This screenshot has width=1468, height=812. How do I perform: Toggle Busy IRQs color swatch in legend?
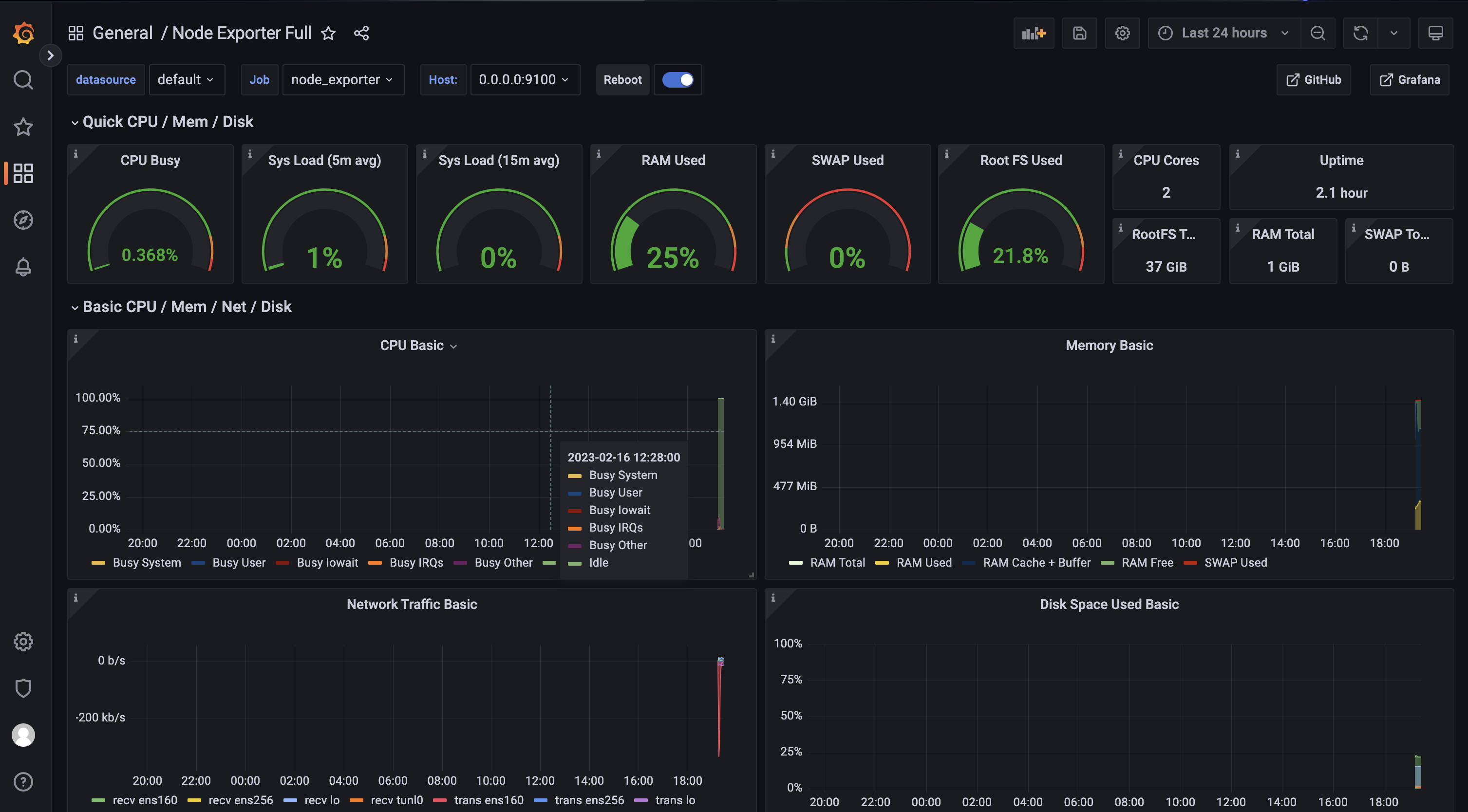[375, 563]
